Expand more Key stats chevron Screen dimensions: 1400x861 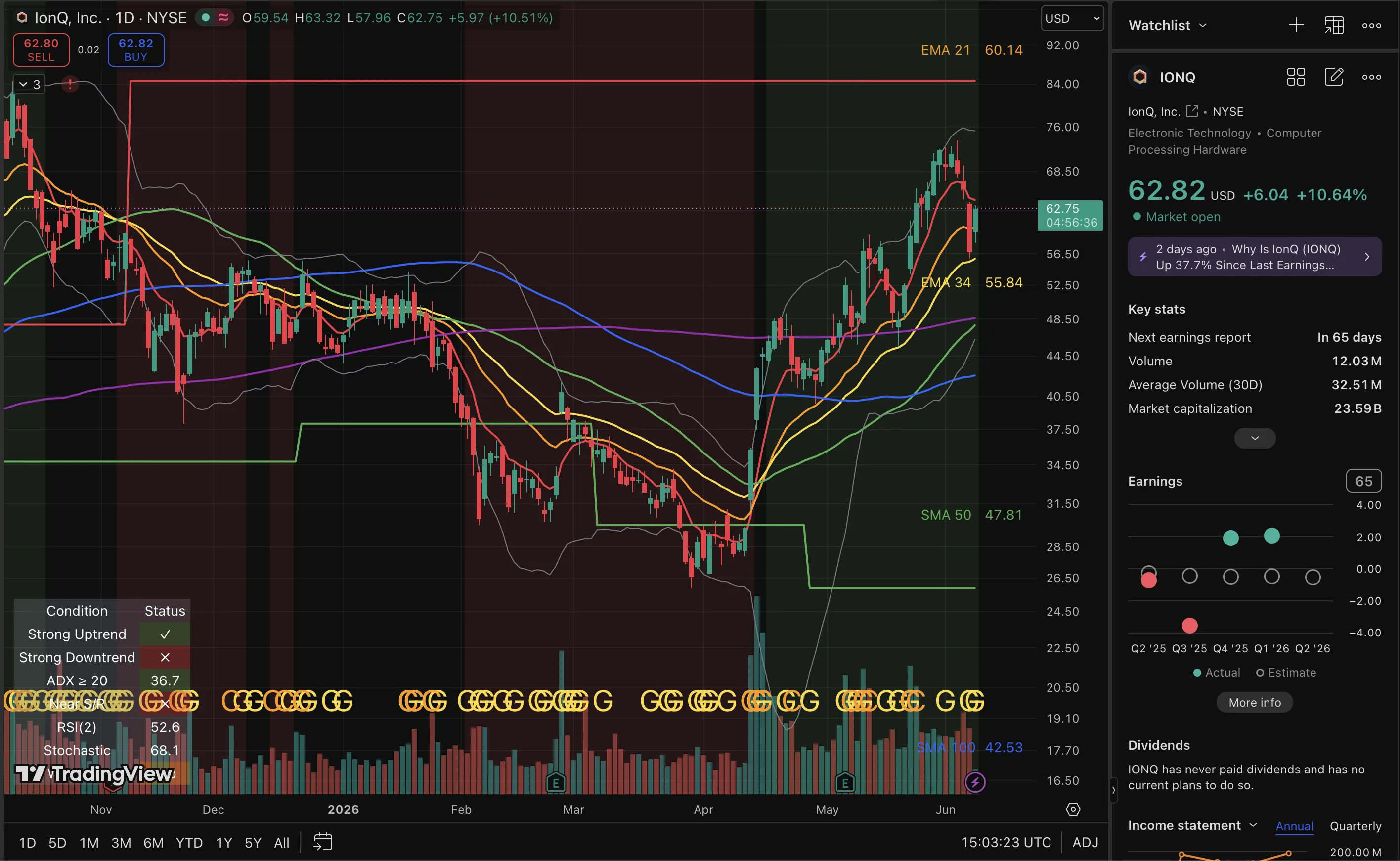coord(1255,438)
